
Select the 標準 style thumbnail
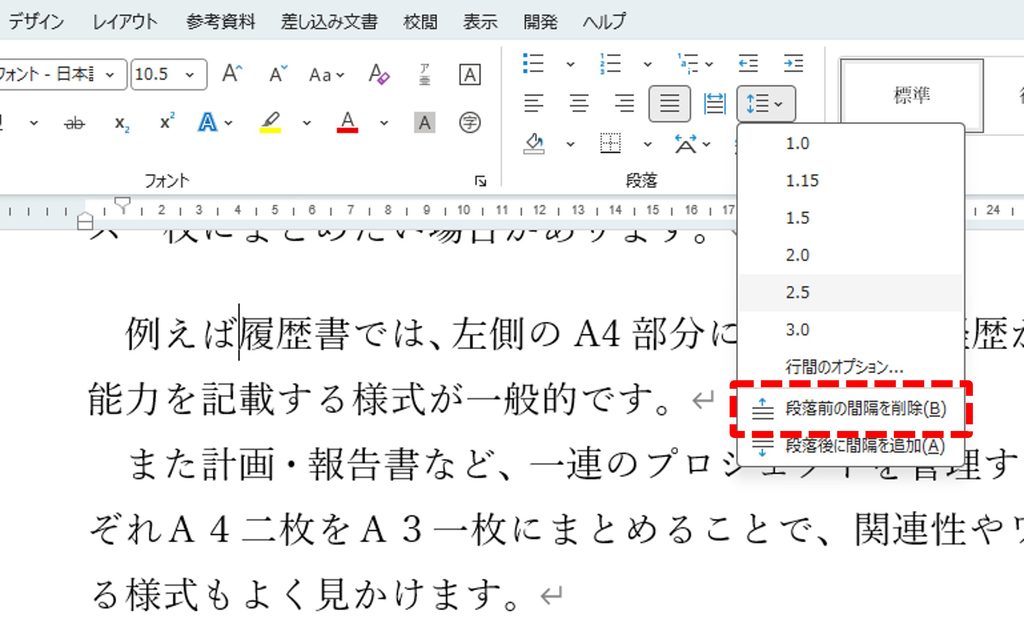pos(912,95)
